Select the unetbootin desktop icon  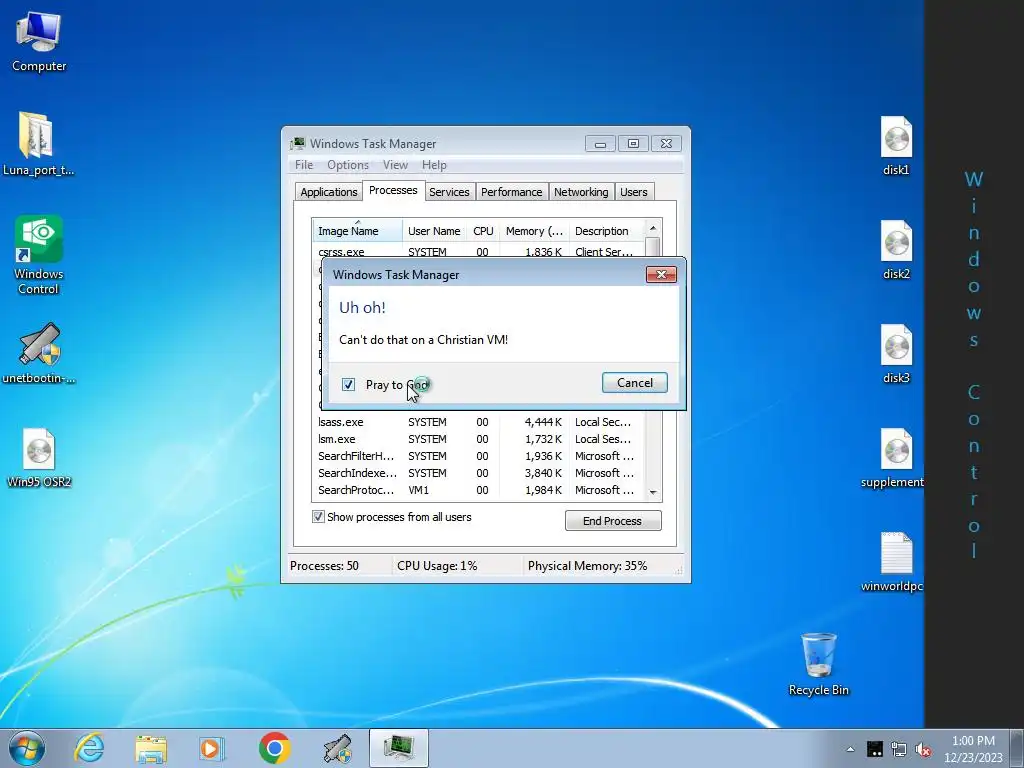[x=39, y=353]
